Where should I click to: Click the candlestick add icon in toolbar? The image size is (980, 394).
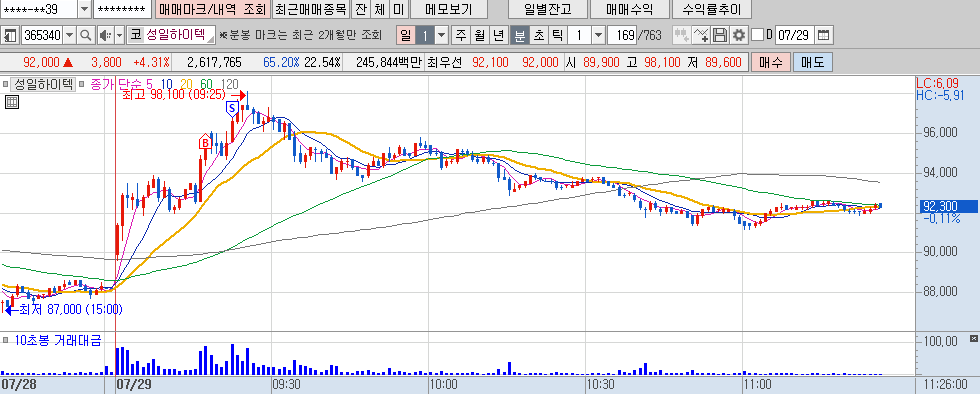pyautogui.click(x=682, y=35)
